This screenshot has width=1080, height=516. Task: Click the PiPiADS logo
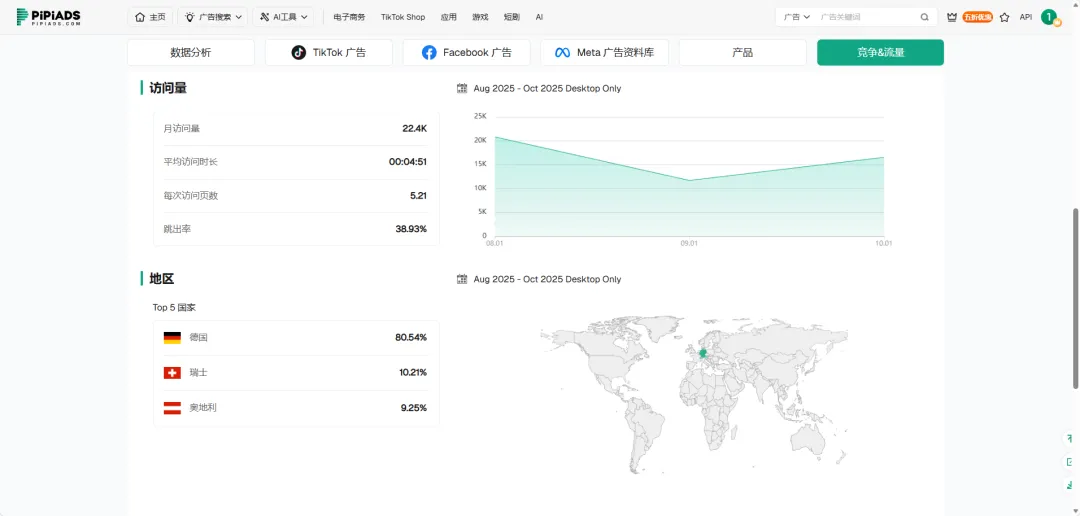click(x=48, y=17)
